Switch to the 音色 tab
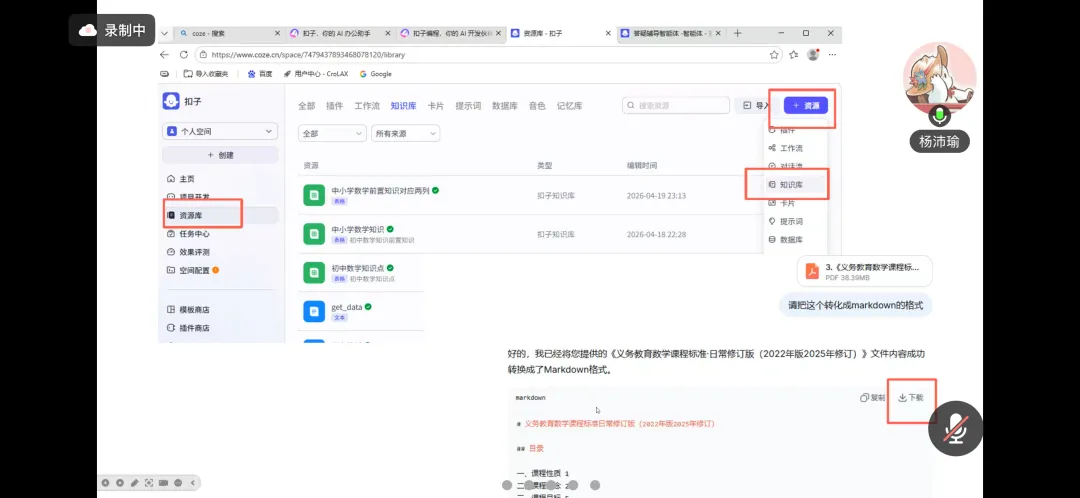This screenshot has width=1080, height=498. click(537, 106)
